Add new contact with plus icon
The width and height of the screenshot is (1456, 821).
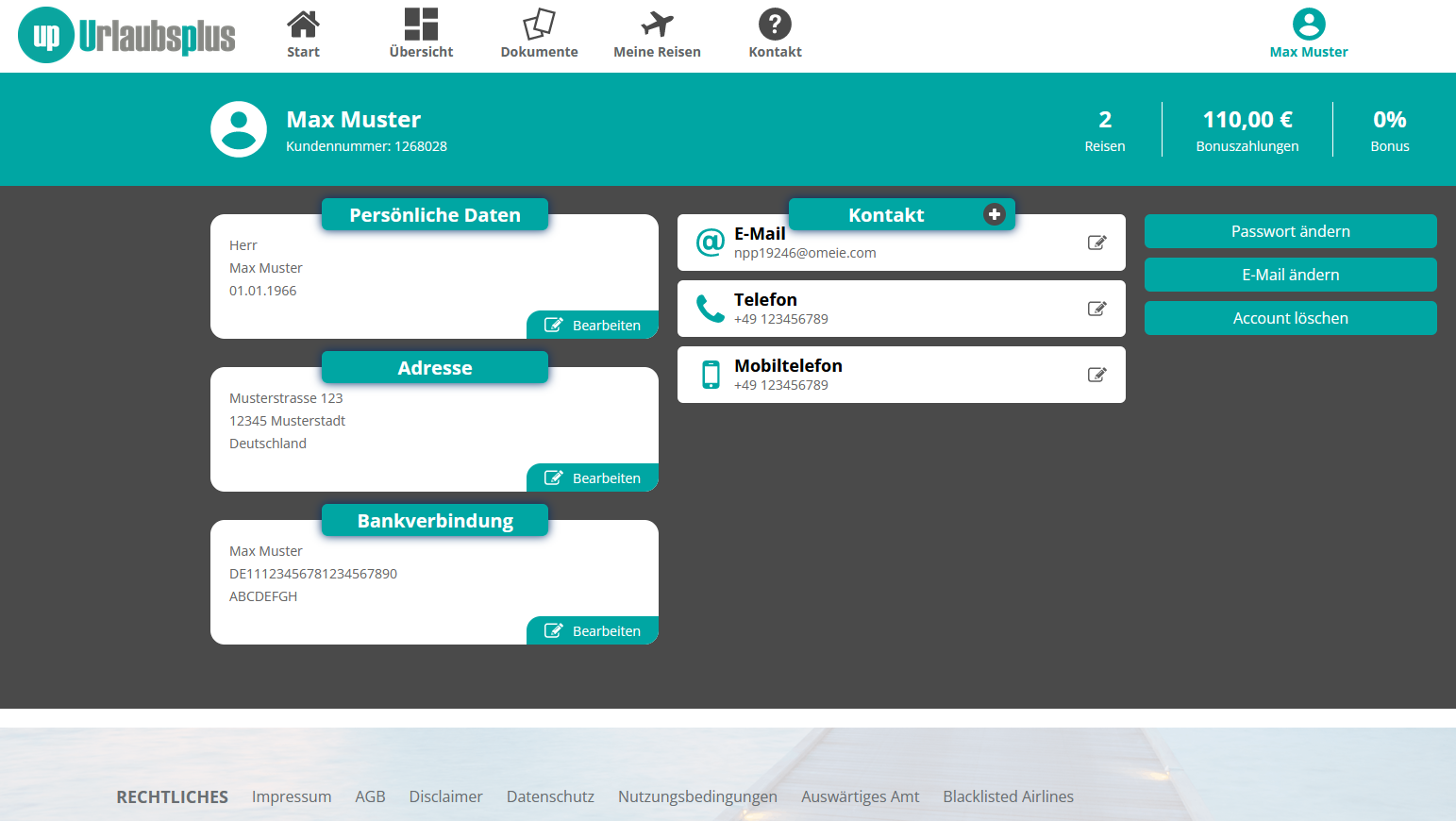994,214
